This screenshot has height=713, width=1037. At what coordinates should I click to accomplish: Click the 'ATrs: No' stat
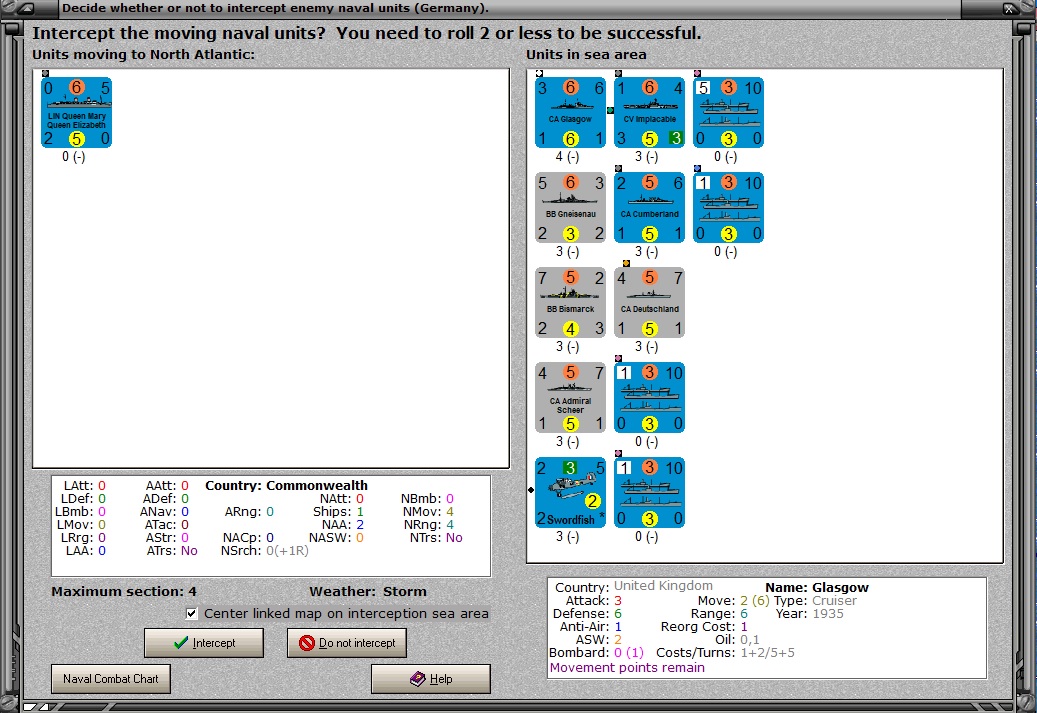[x=172, y=551]
